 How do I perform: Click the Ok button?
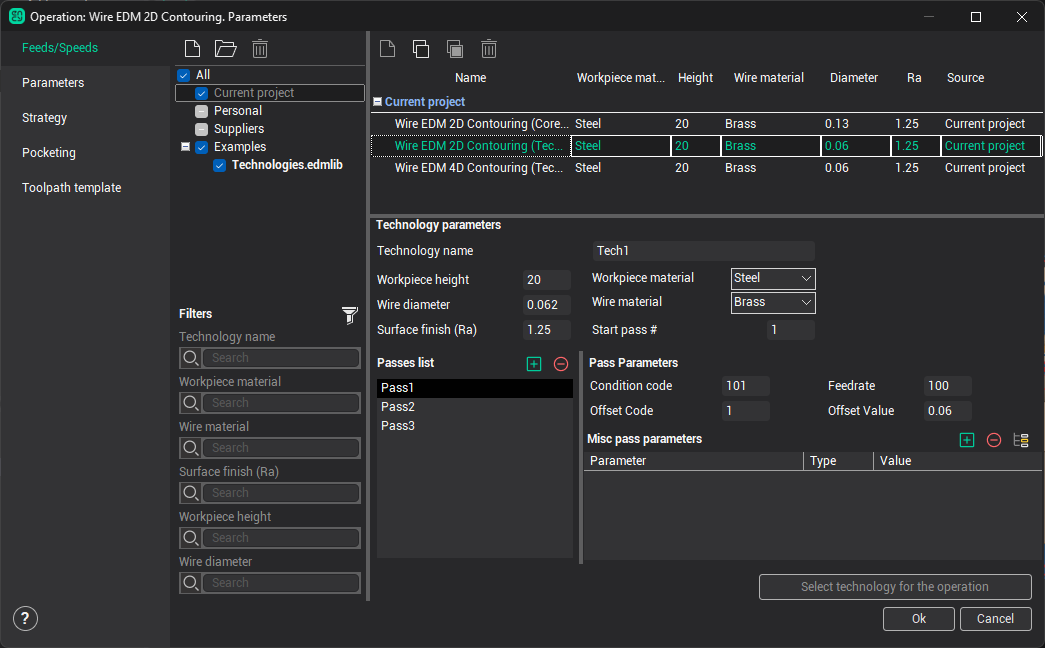[918, 619]
